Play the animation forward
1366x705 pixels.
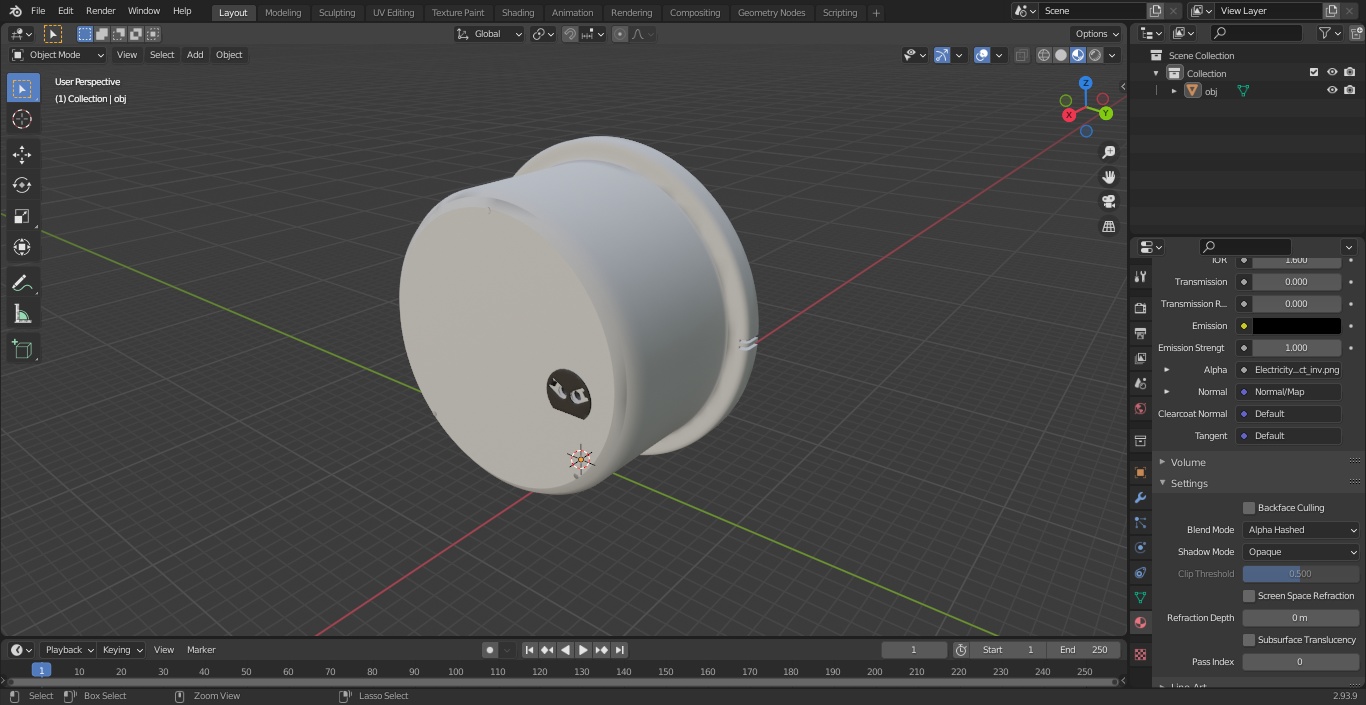tap(583, 650)
